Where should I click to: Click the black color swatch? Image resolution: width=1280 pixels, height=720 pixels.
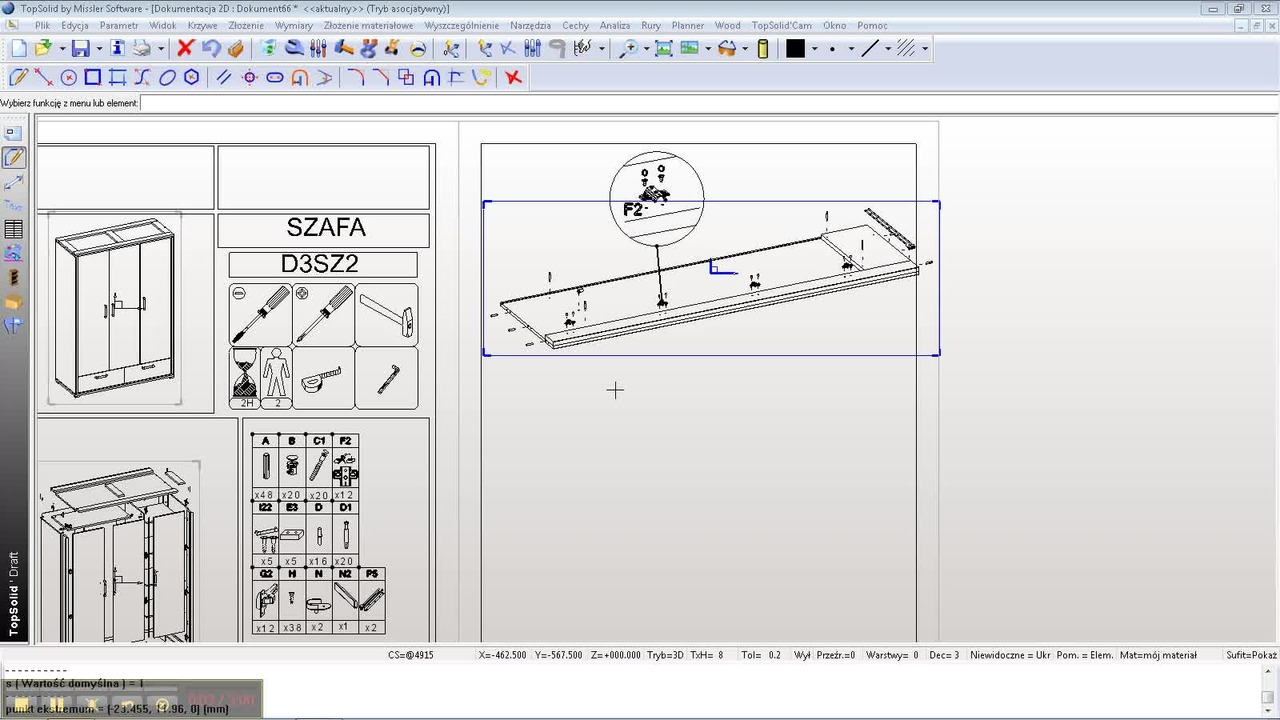795,48
